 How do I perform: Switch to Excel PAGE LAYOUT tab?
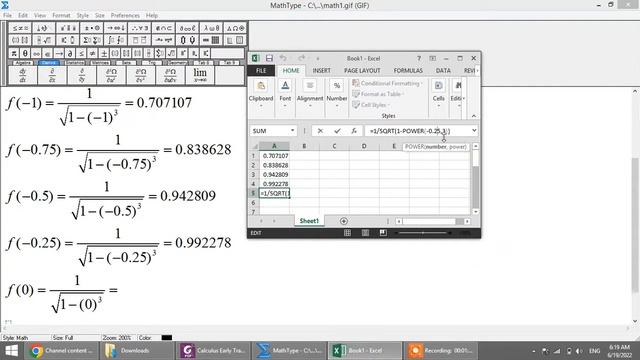(362, 71)
